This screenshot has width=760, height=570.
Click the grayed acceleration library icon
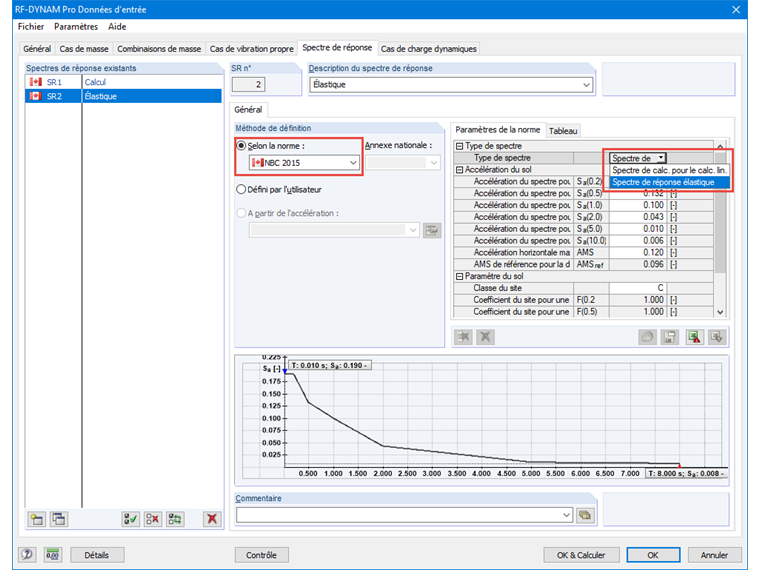(x=431, y=230)
